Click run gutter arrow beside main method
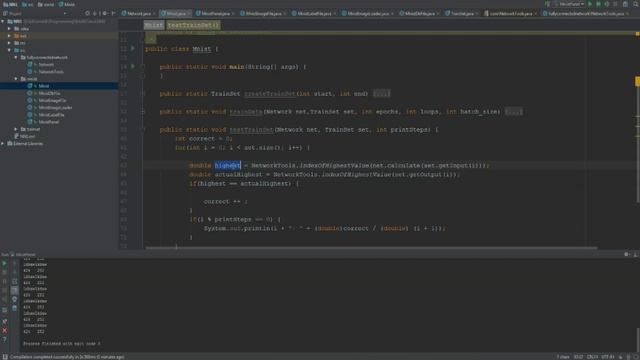Screen dimensions: 640x360 [x=133, y=66]
